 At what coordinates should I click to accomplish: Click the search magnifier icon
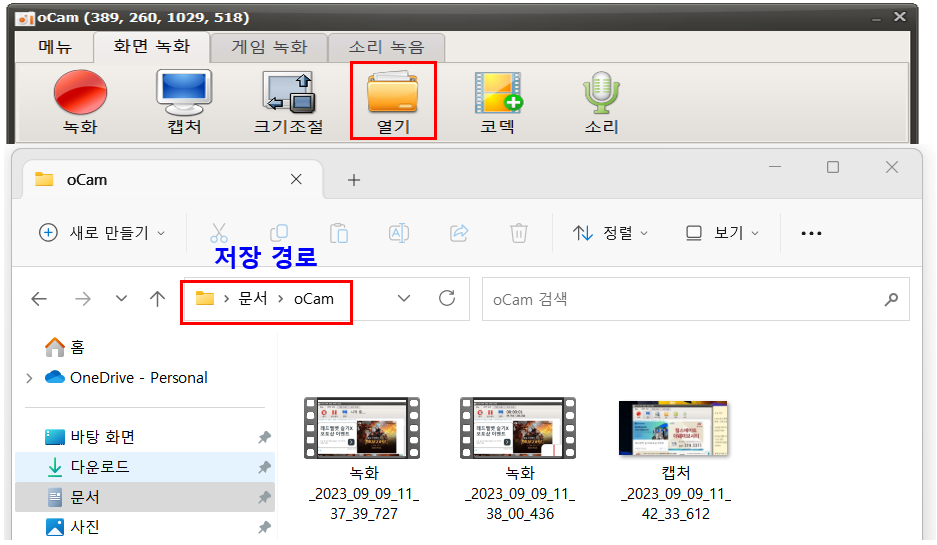pyautogui.click(x=891, y=299)
